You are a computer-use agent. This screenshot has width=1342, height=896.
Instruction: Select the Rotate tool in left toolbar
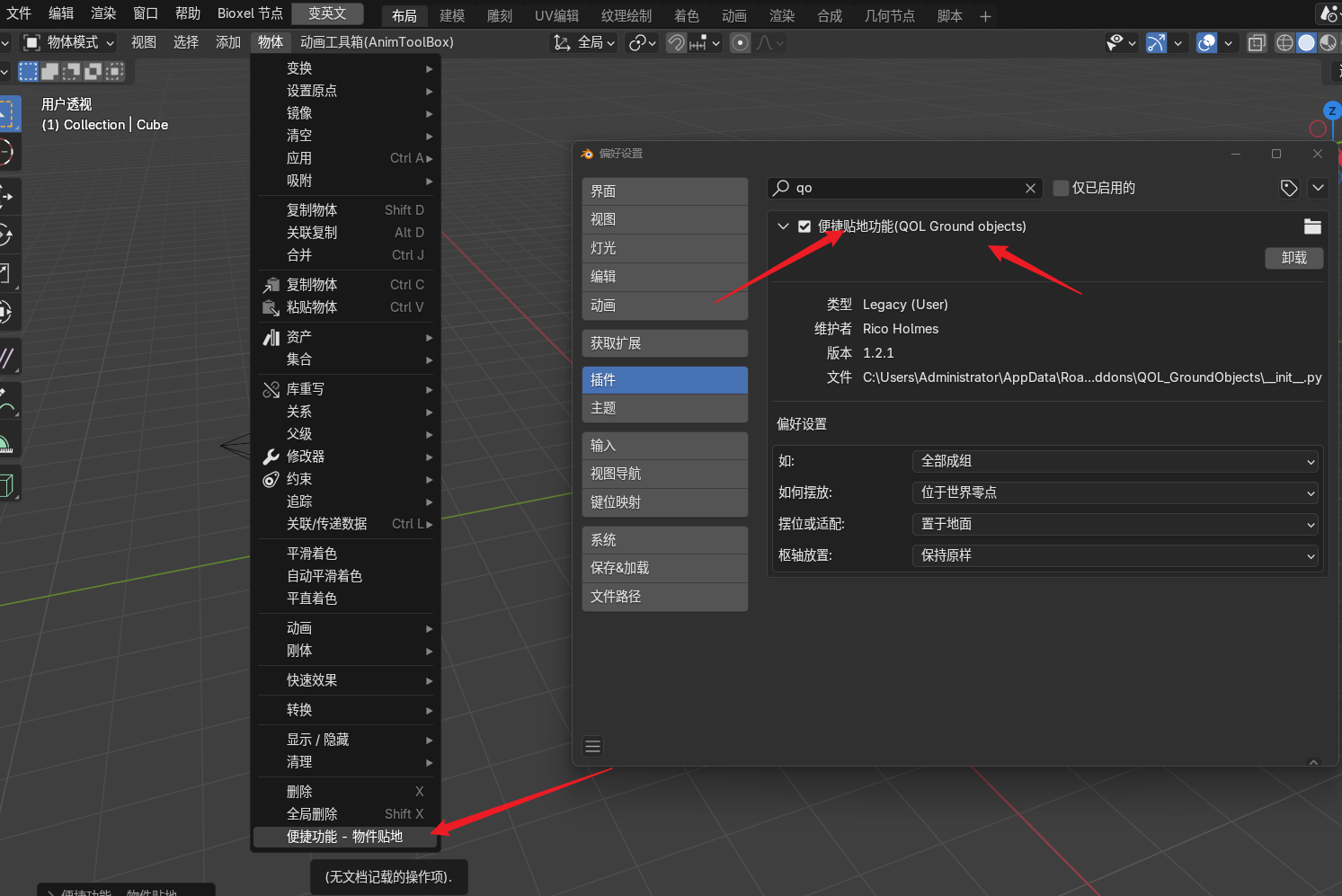click(7, 235)
